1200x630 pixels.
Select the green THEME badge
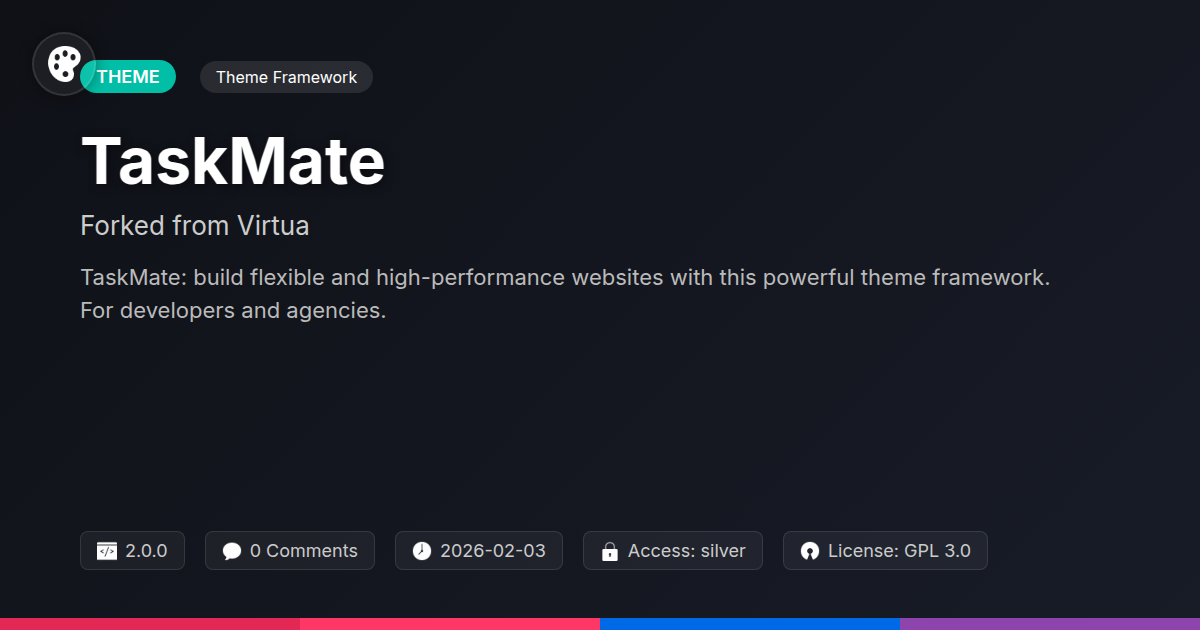(130, 77)
